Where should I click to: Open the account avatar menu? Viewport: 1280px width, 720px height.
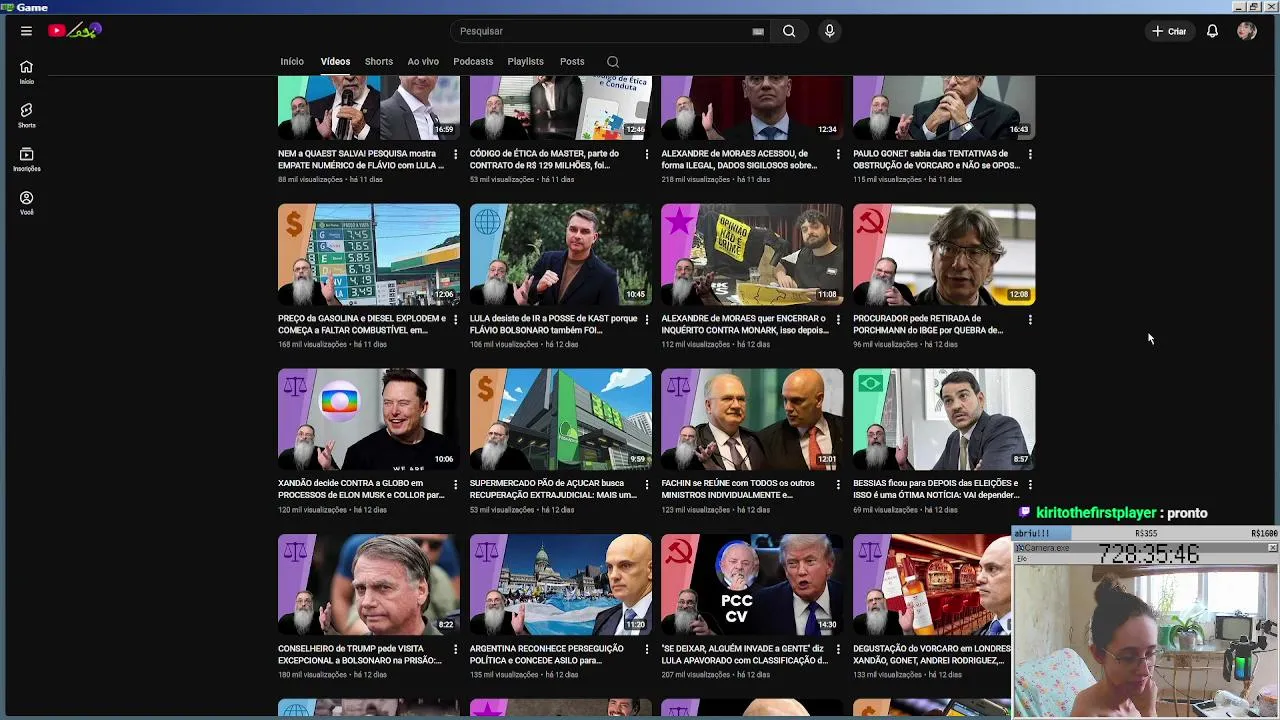1246,31
